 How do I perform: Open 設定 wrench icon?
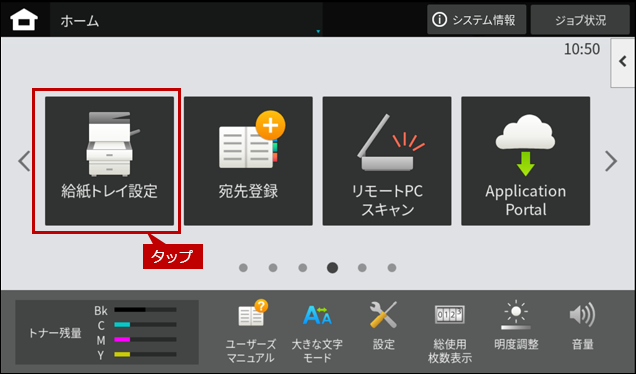coord(383,326)
